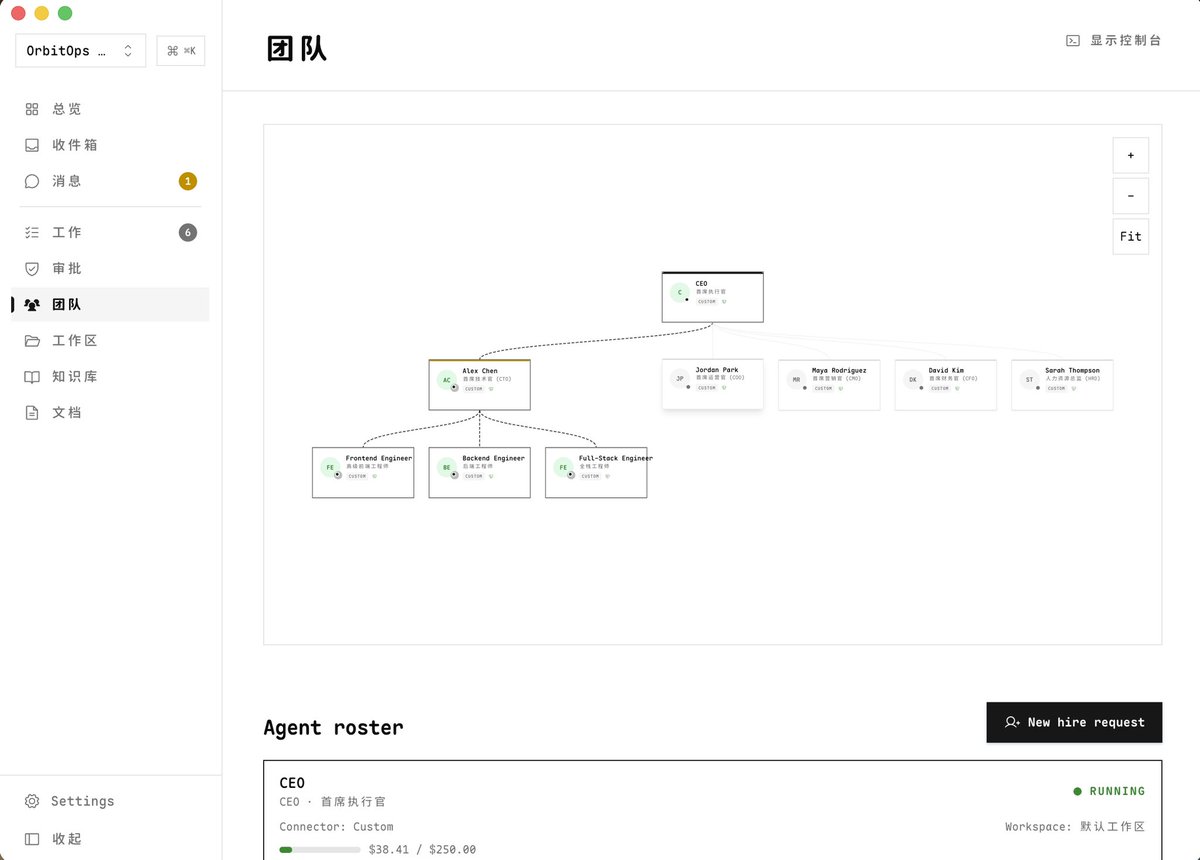Click the Fit button on the chart
Screen dimensions: 1200x860
[x=1131, y=236]
